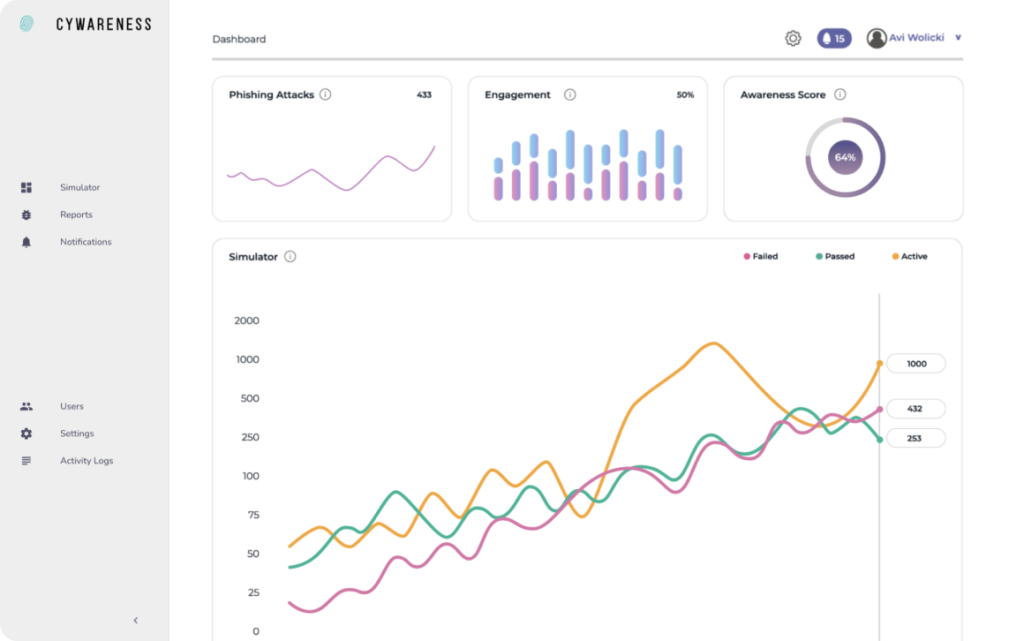Click the Dashboard breadcrumb title
Viewport: 1024px width, 641px height.
[x=239, y=40]
